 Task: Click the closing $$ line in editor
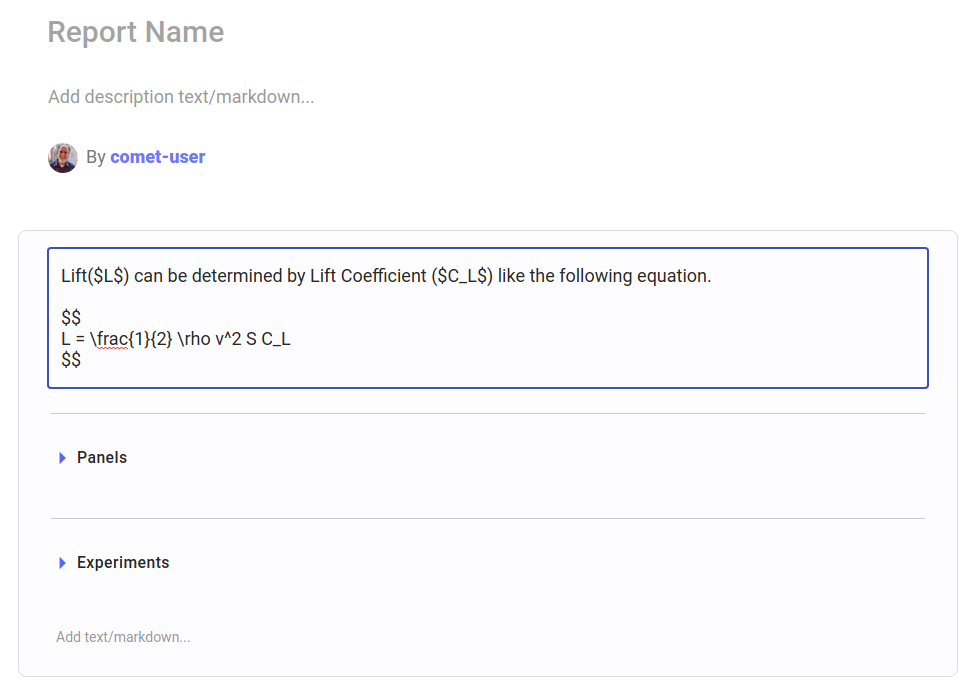tap(71, 359)
